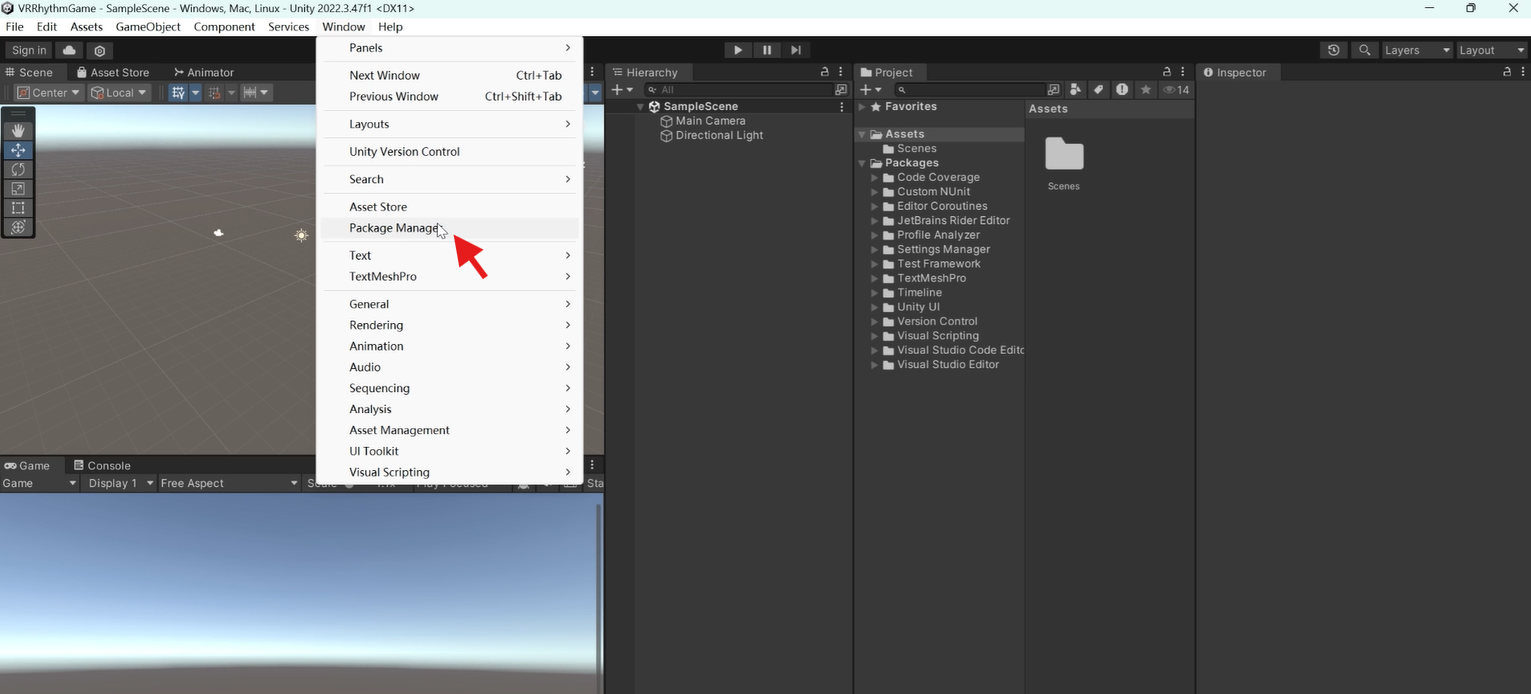
Task: Open the GameObject menu
Action: point(148,27)
